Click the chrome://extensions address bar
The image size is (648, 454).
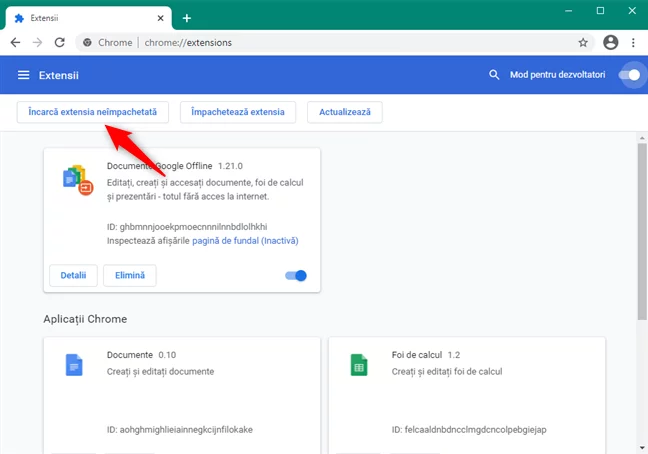335,43
